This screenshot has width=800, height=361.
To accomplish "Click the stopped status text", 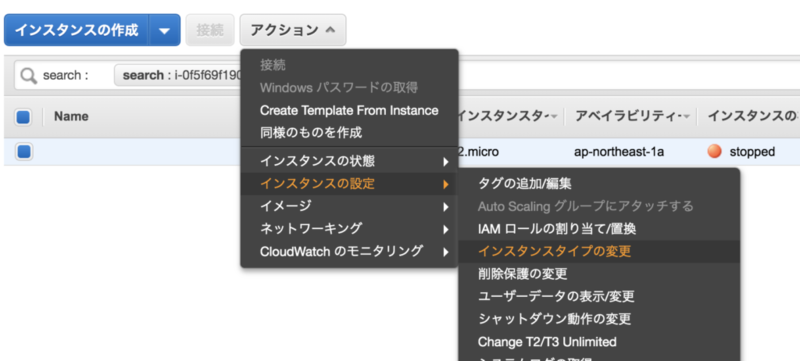I will pyautogui.click(x=752, y=152).
